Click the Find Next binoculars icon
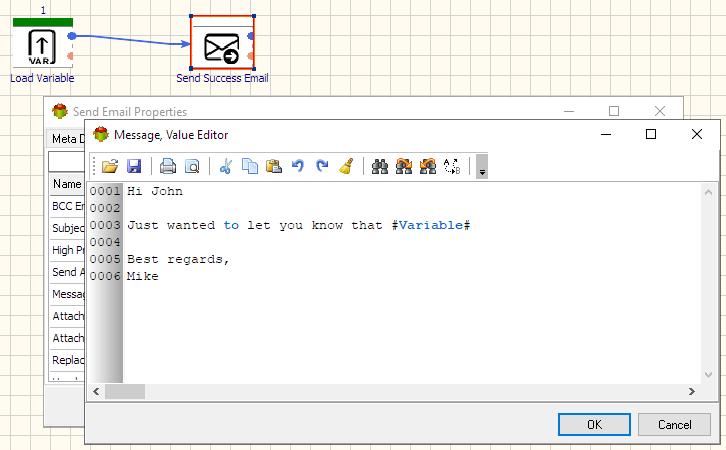The image size is (726, 450). point(404,166)
